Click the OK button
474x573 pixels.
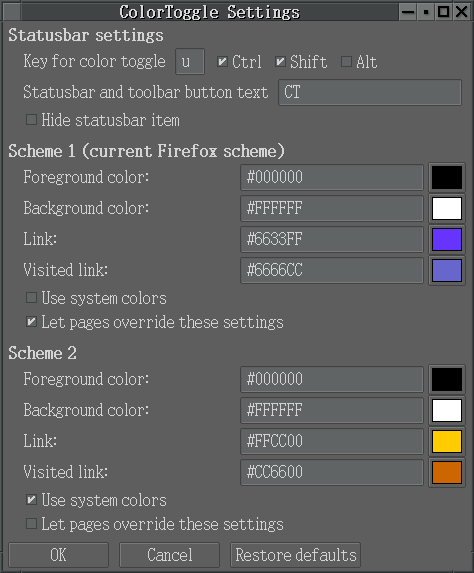58,555
